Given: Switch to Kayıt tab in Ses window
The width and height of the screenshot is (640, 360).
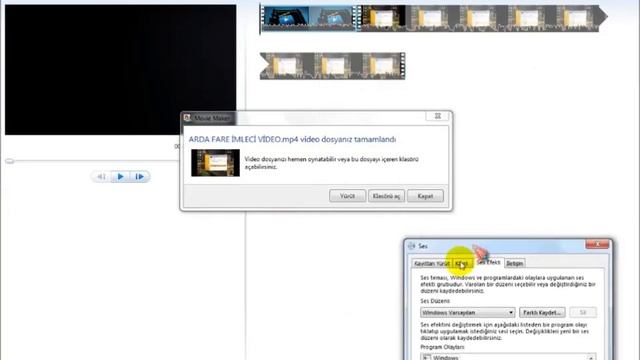Looking at the screenshot, I should click(462, 264).
